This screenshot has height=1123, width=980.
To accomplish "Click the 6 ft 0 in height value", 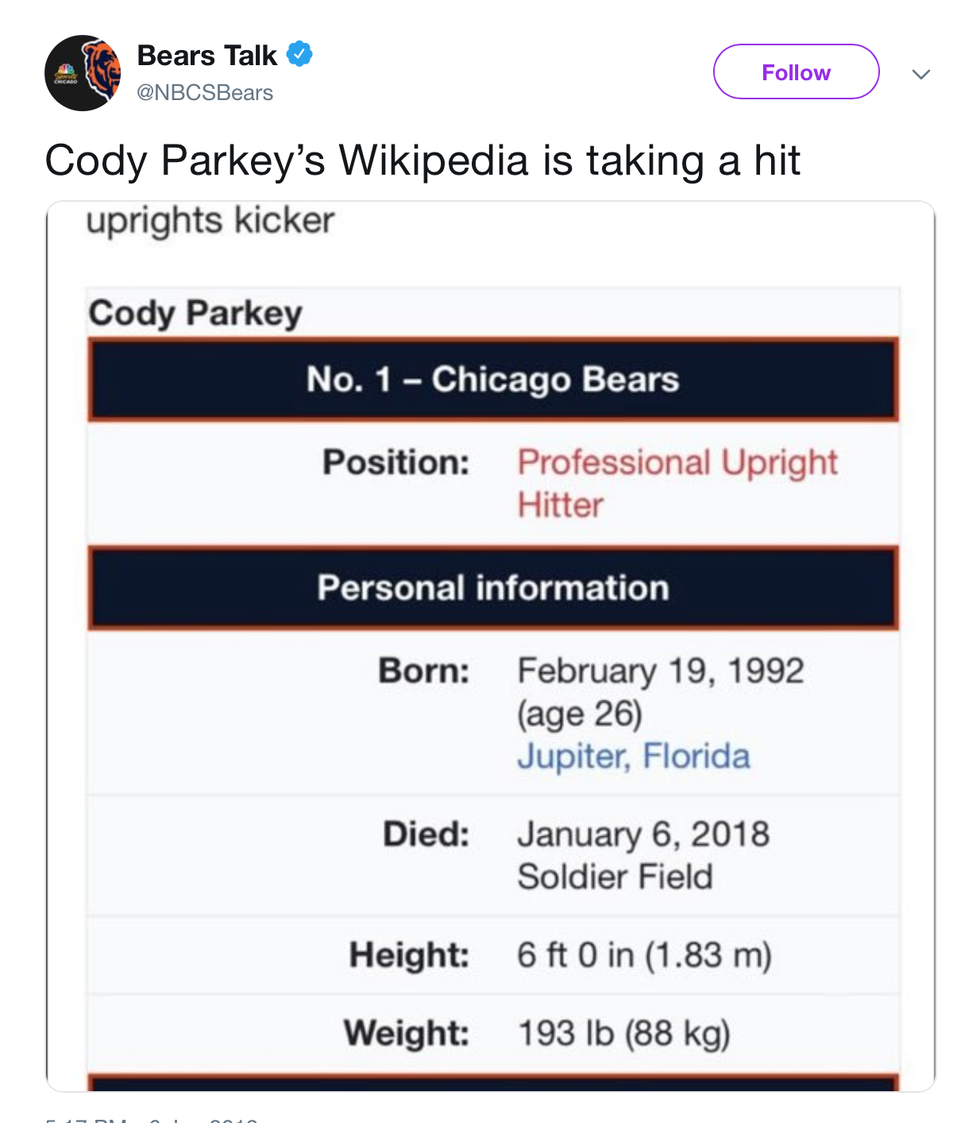I will tap(644, 955).
